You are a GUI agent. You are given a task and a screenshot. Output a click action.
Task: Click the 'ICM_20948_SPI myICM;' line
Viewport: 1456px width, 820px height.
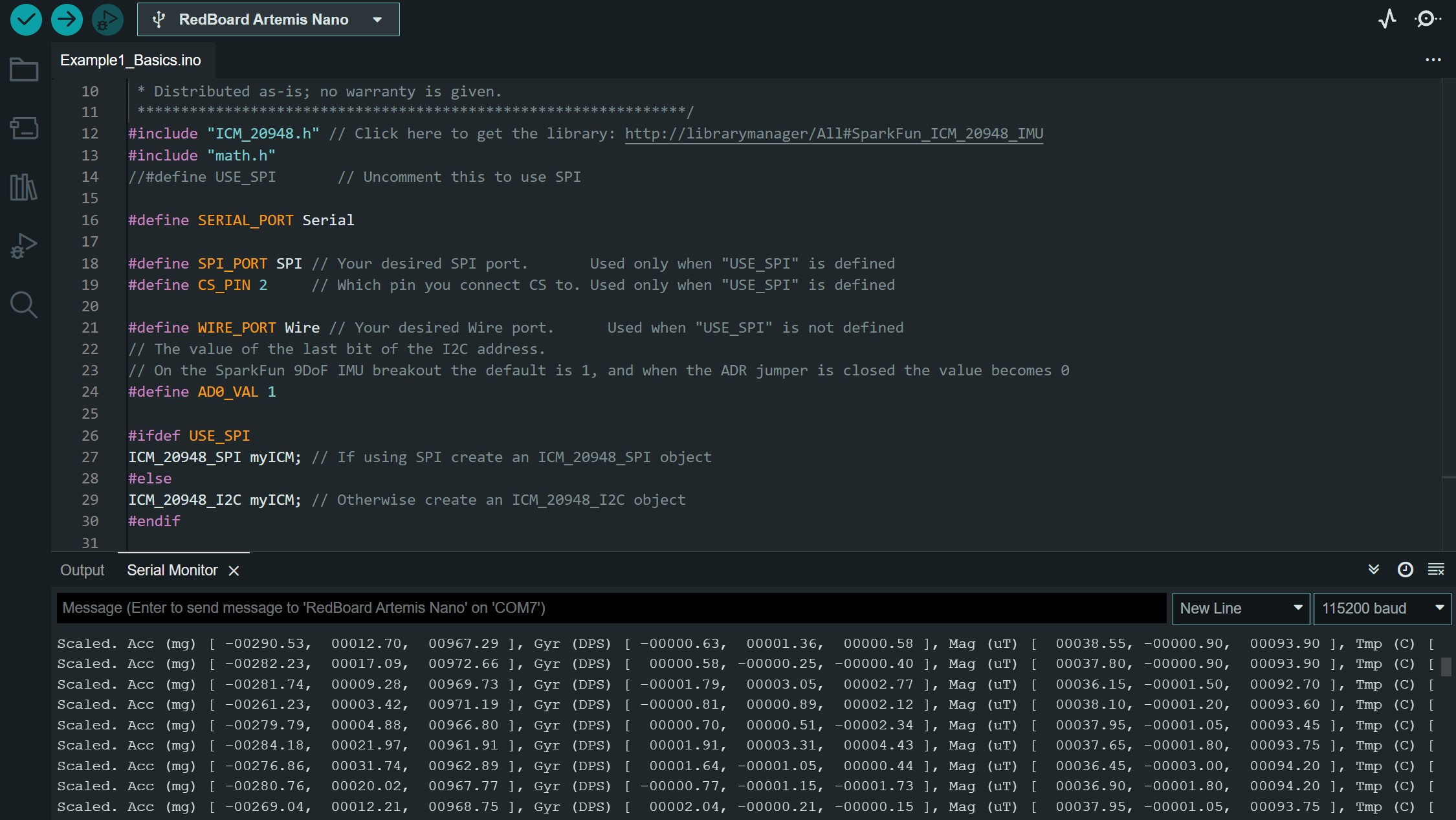[x=420, y=458]
